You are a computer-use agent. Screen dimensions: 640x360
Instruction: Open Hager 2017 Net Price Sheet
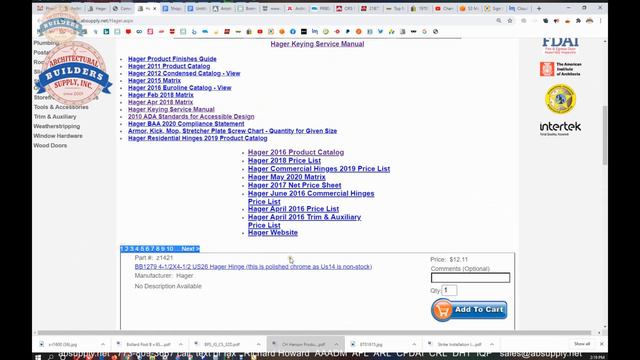[294, 185]
